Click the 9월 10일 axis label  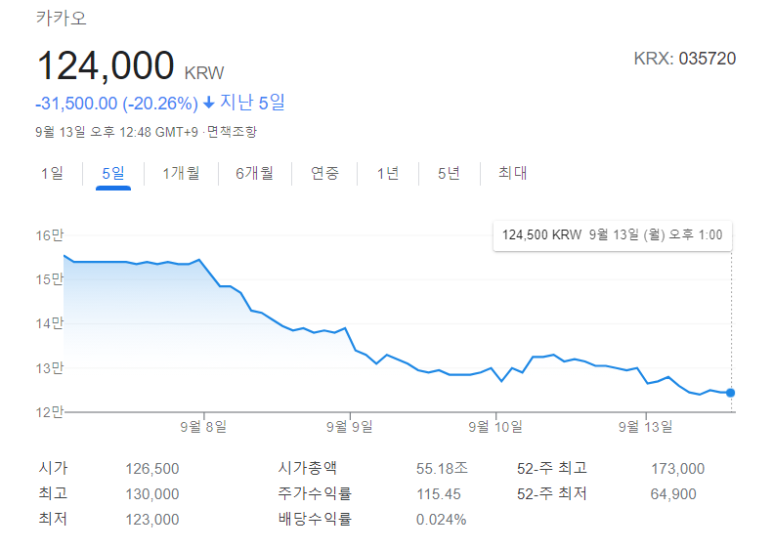click(495, 426)
